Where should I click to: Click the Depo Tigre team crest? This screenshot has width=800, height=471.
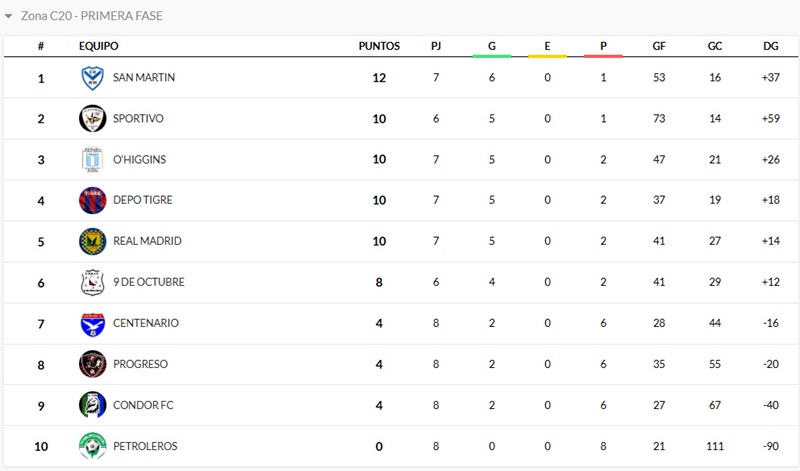coord(92,201)
